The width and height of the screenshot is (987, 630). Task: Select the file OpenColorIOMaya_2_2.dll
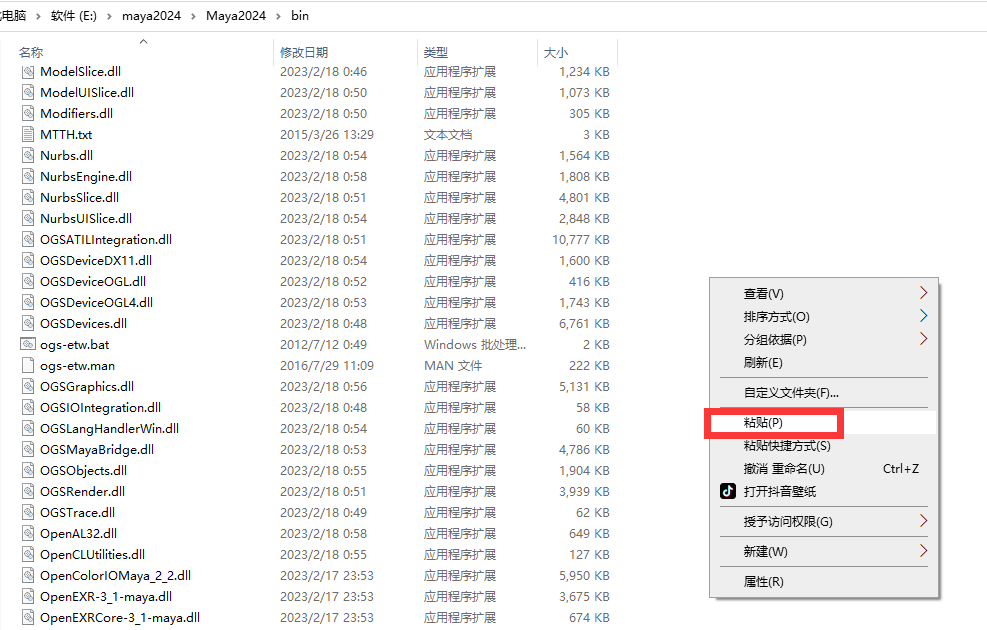pos(116,576)
